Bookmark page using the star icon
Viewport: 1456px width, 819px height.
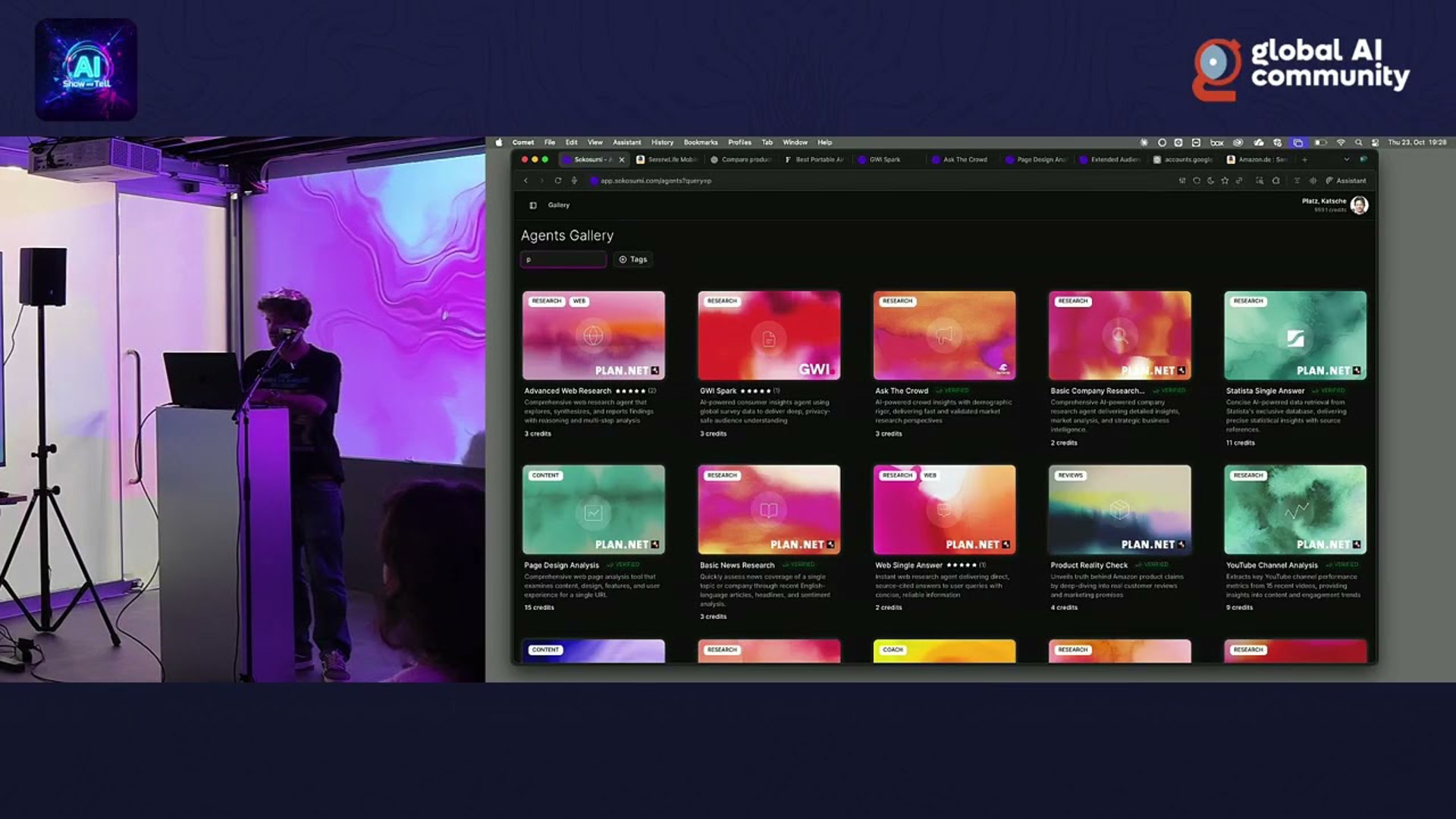tap(1225, 180)
